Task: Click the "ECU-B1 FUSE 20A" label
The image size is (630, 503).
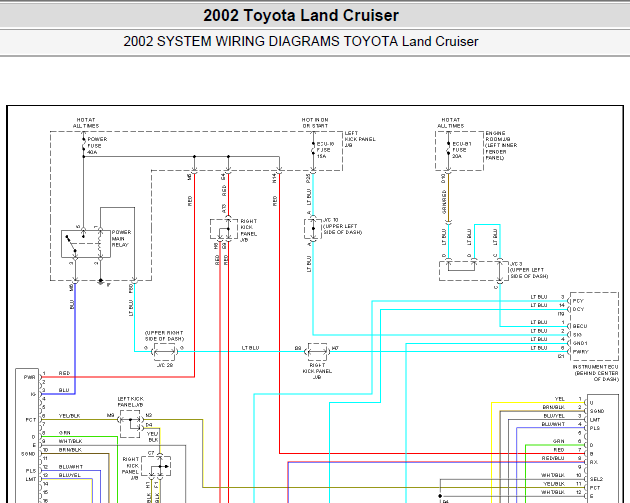Action: coord(462,150)
